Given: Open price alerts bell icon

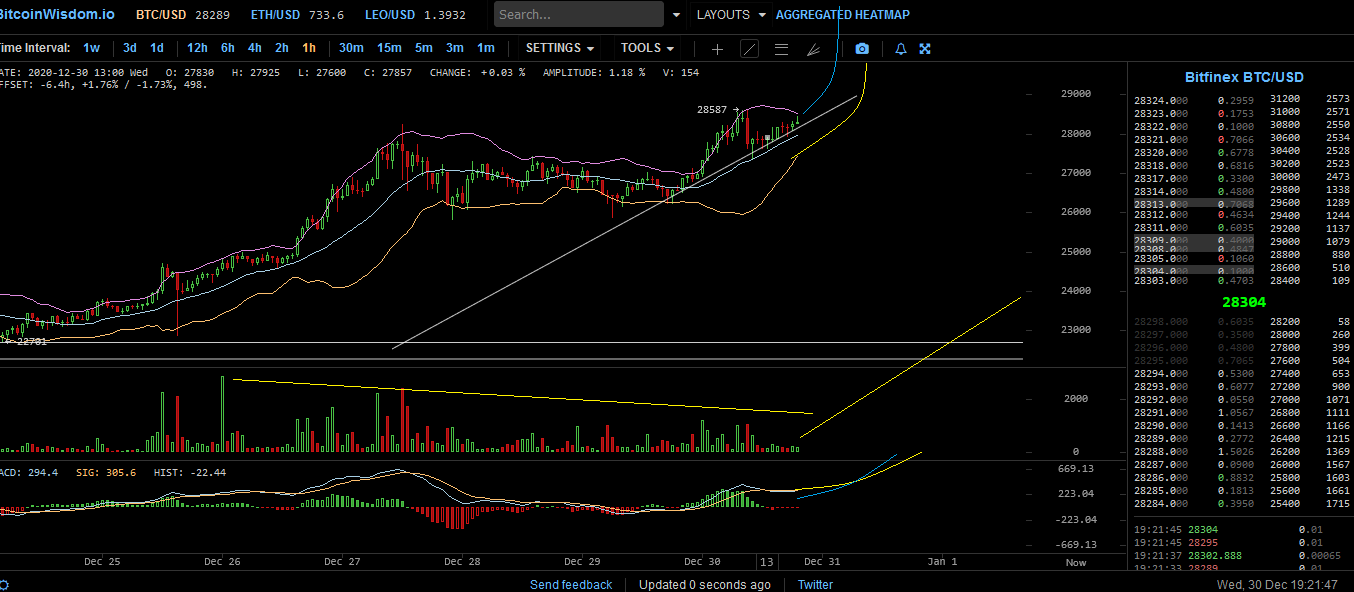Looking at the screenshot, I should pos(900,48).
